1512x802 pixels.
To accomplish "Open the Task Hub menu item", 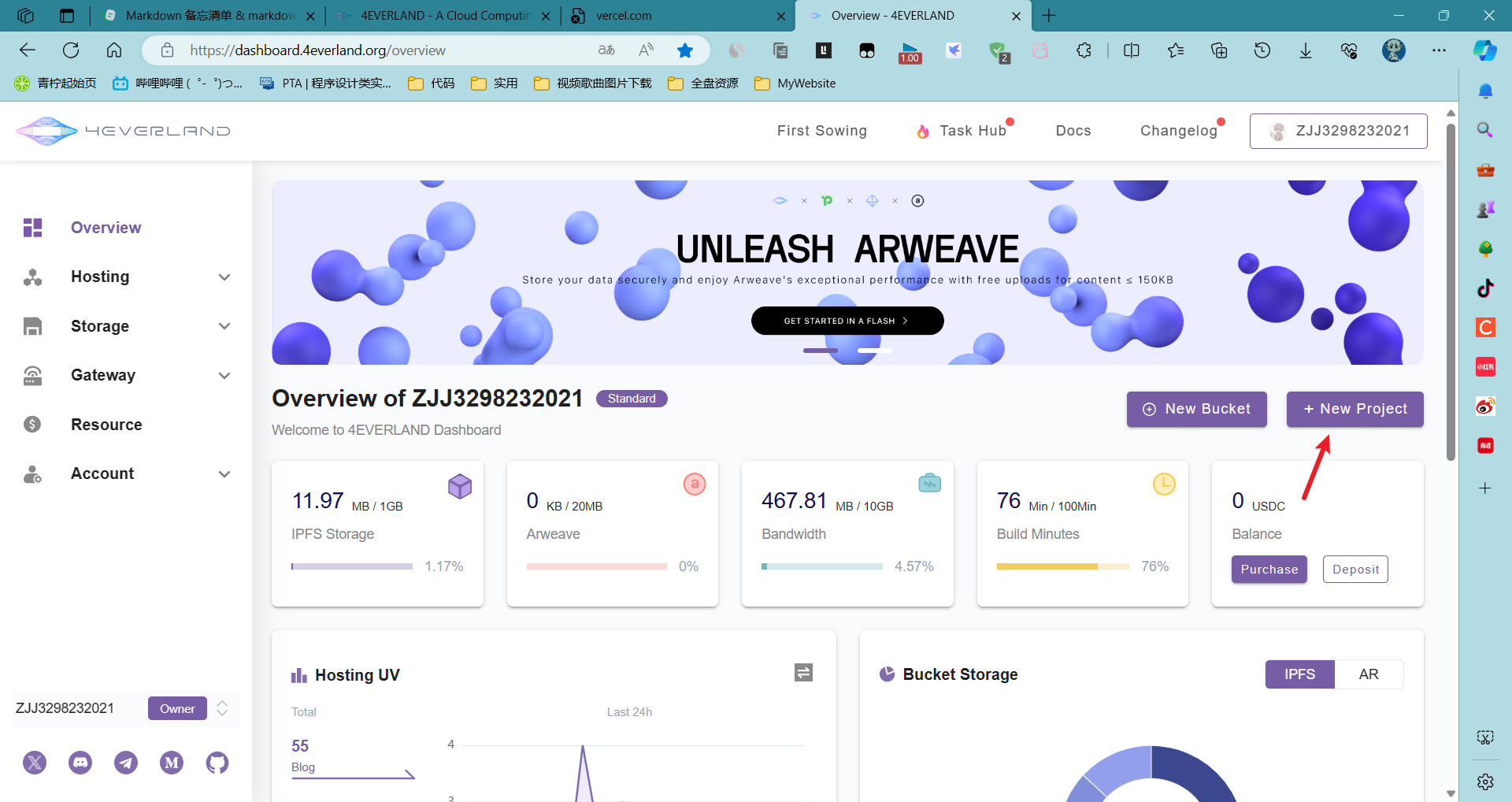I will pos(972,131).
